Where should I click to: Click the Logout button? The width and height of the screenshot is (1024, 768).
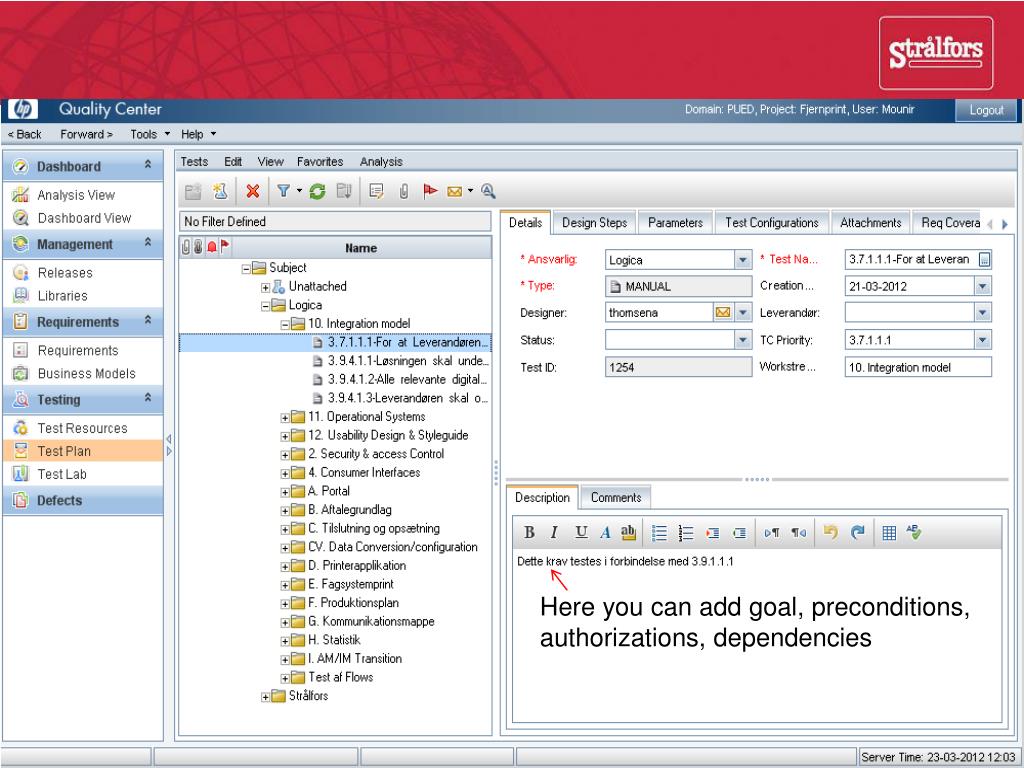[986, 110]
